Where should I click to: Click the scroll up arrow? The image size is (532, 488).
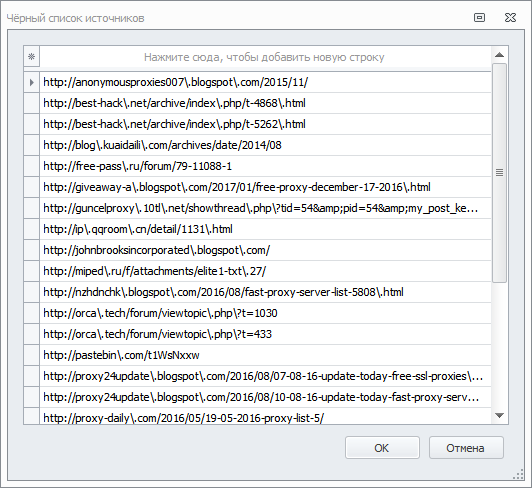499,55
